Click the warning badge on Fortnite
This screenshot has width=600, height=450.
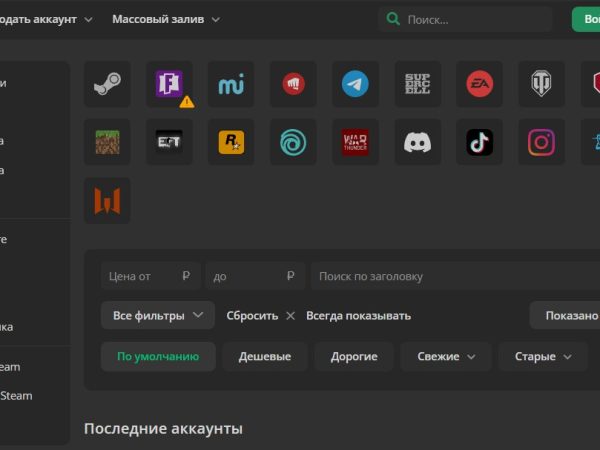point(187,102)
